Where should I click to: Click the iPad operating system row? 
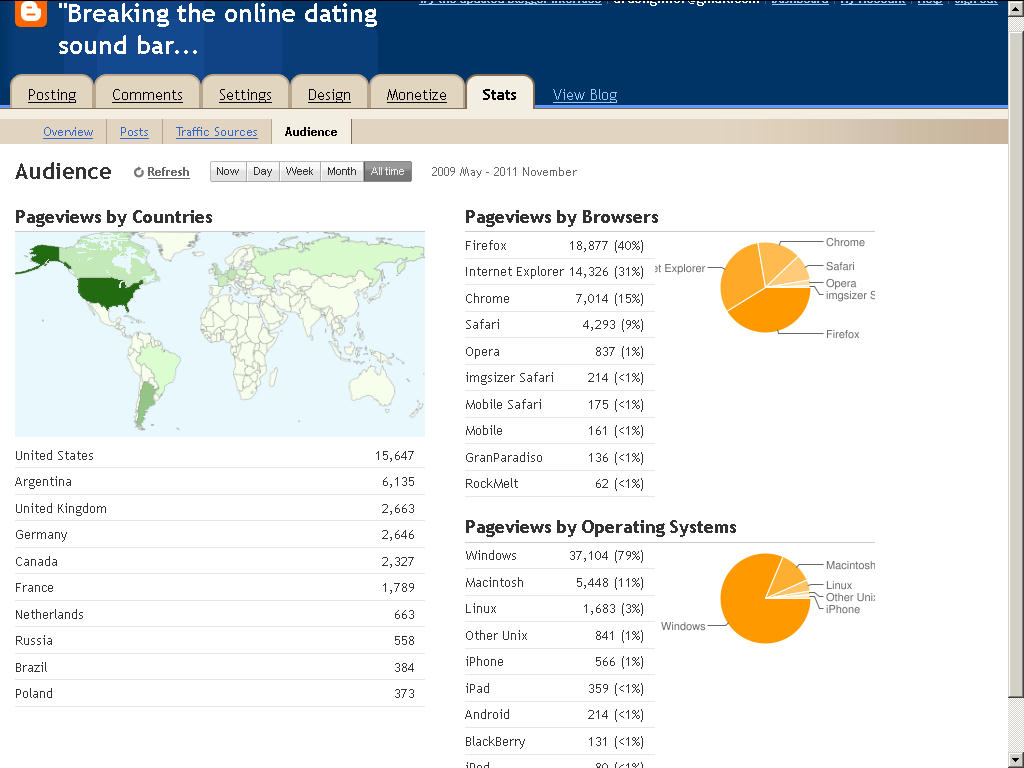(560, 688)
